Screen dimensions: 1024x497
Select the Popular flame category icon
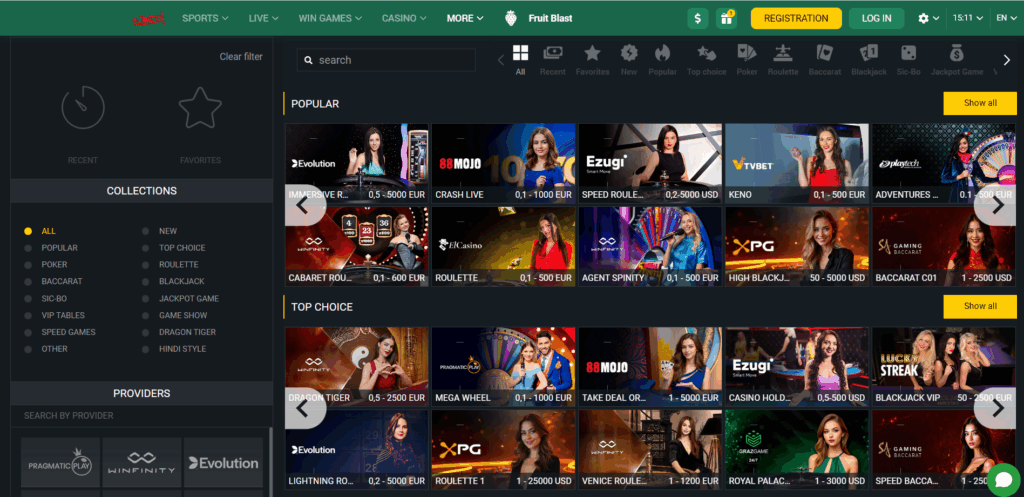pos(662,53)
